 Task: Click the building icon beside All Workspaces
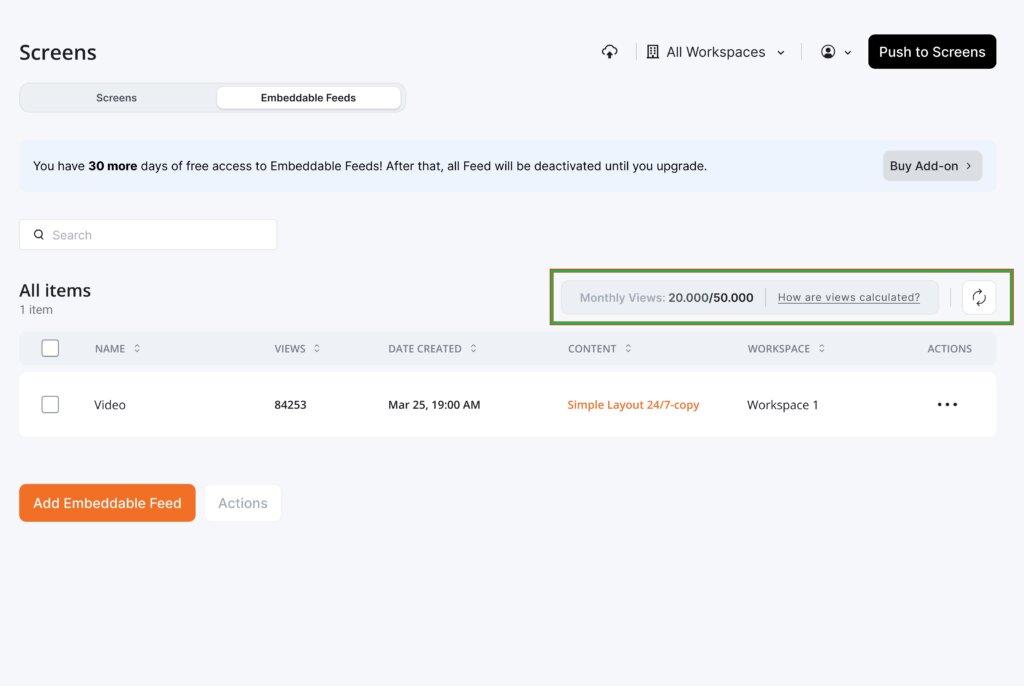[652, 52]
